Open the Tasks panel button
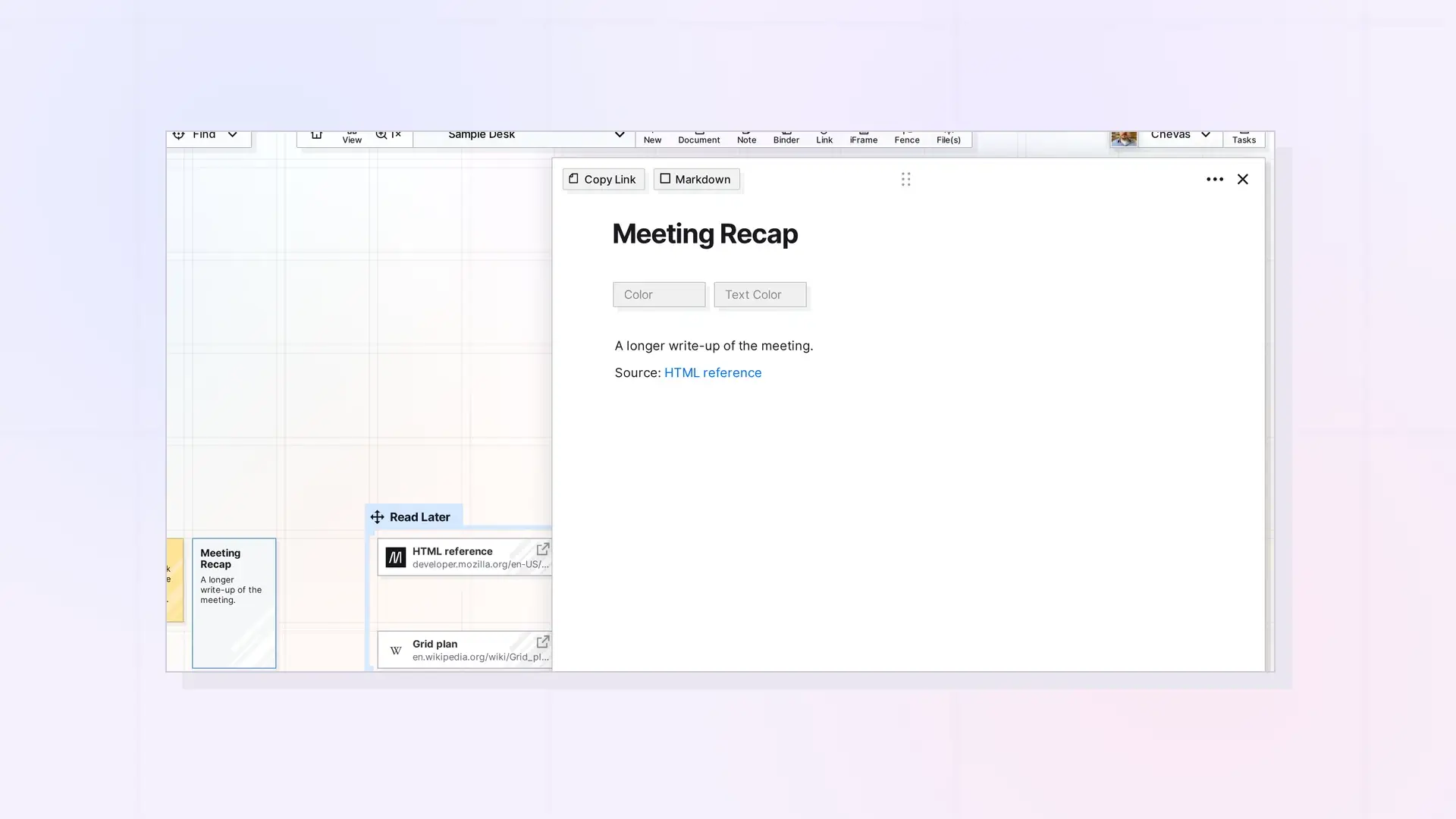Image resolution: width=1456 pixels, height=819 pixels. (1244, 138)
